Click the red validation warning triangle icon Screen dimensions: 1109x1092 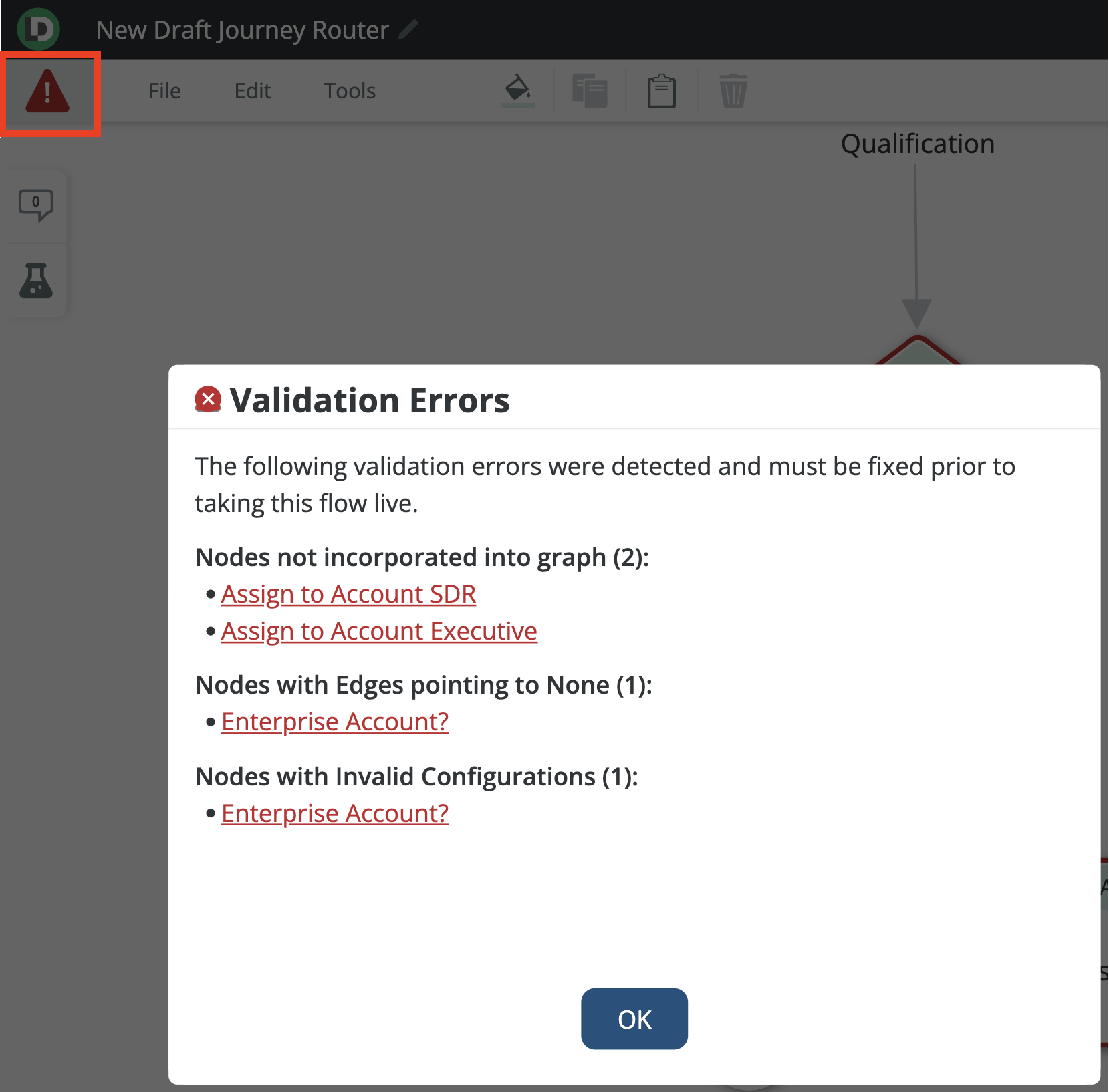[47, 92]
